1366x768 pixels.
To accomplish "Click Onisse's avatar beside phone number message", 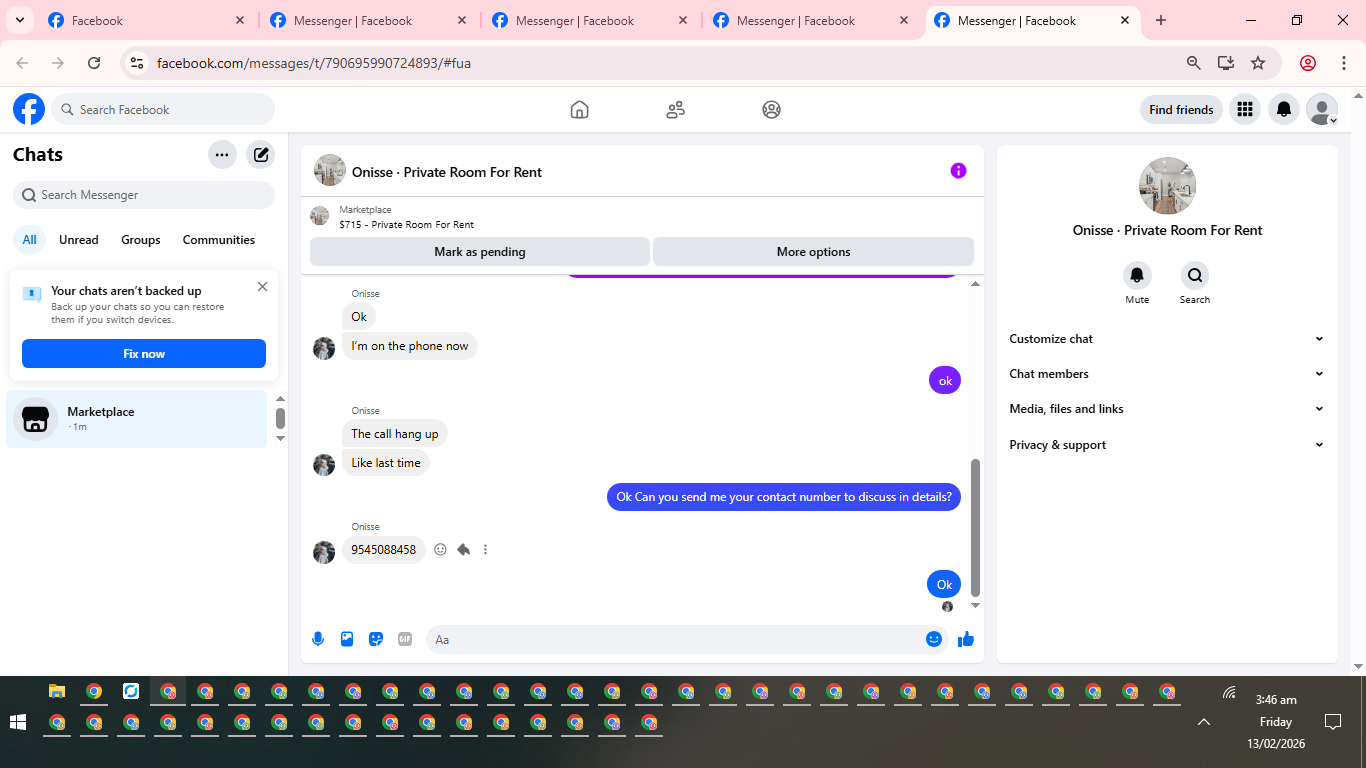I will click(324, 552).
